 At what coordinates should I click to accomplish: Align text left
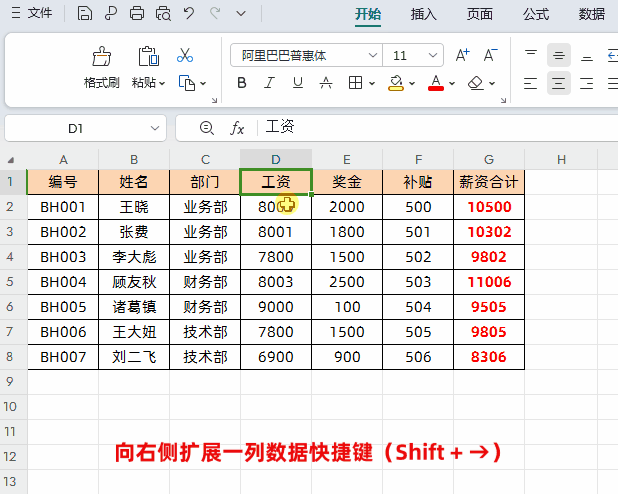tap(531, 83)
